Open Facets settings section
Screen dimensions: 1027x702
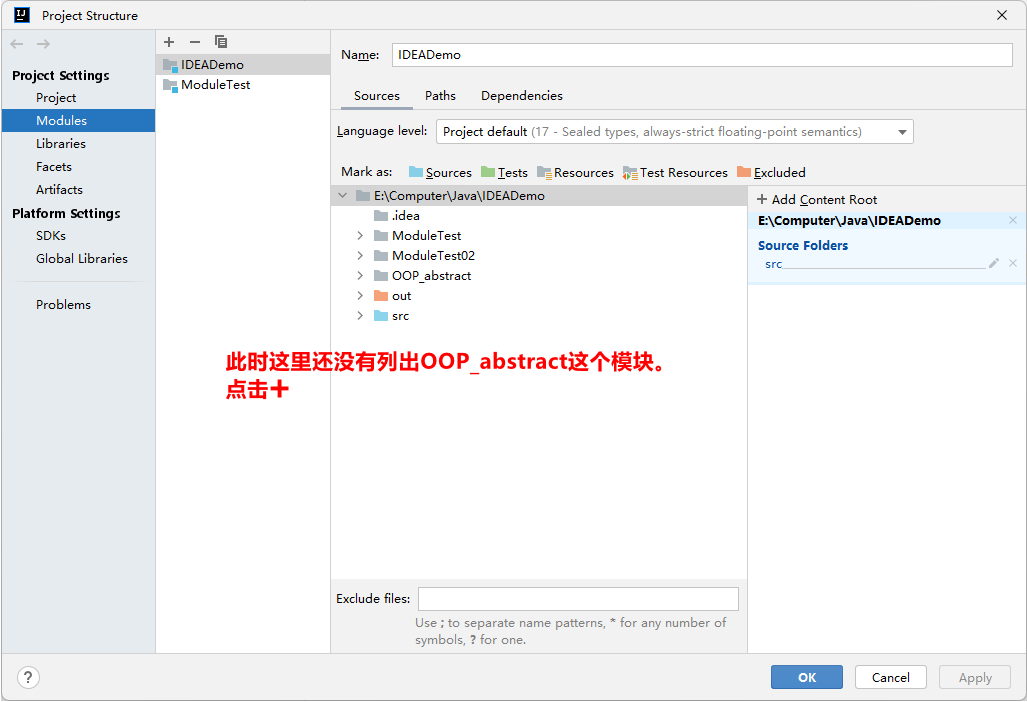pos(54,166)
